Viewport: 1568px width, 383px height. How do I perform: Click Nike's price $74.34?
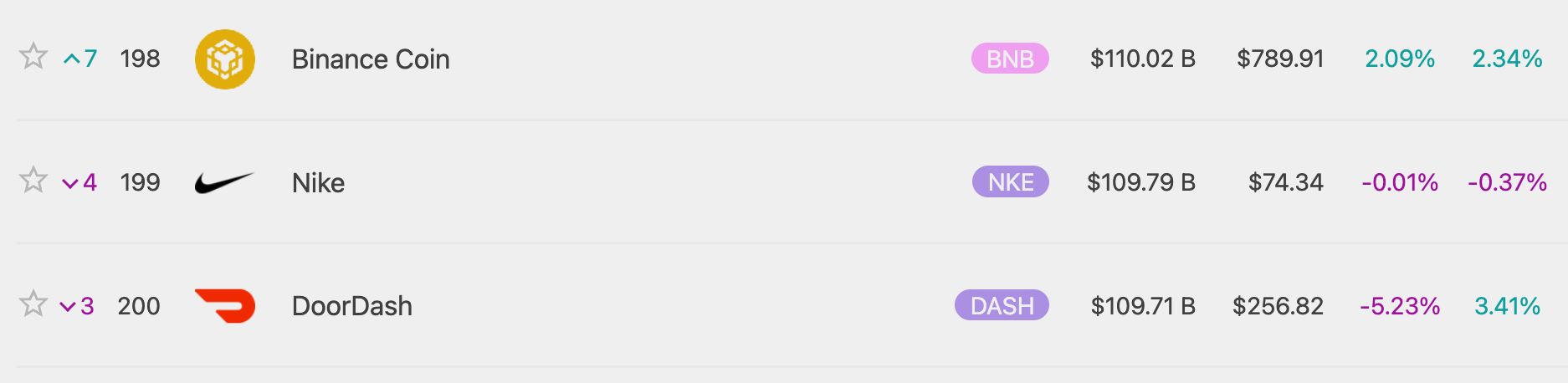click(x=1285, y=182)
